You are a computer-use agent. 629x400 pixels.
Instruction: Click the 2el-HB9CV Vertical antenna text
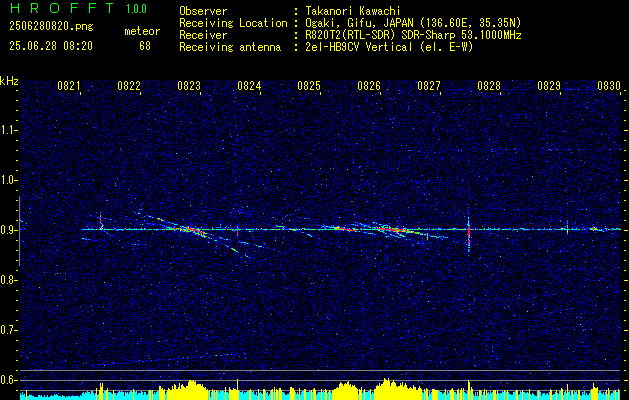pyautogui.click(x=389, y=47)
